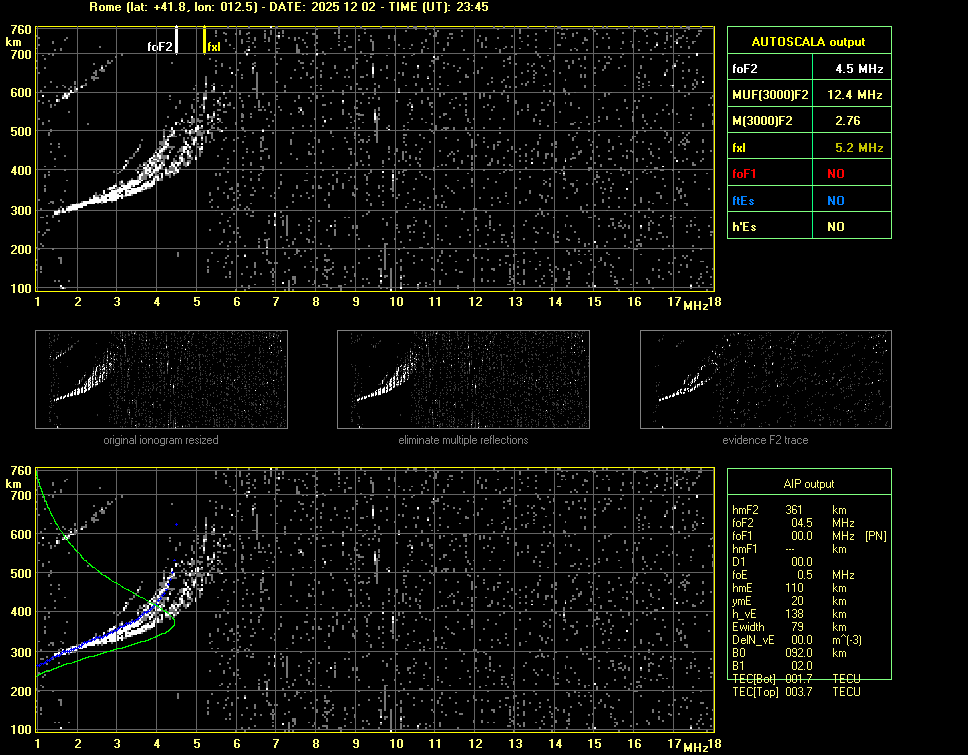Click the h'Es row NO value
This screenshot has height=755, width=968.
coord(835,227)
